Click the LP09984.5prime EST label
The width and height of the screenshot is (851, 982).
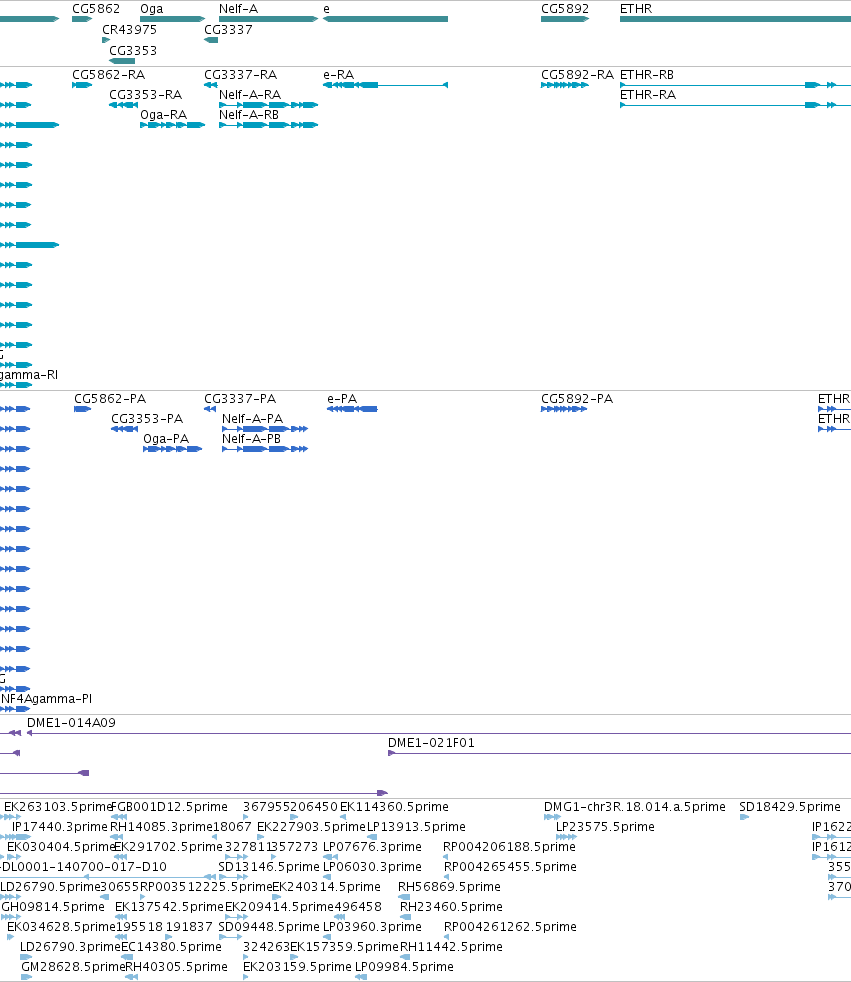[x=405, y=966]
